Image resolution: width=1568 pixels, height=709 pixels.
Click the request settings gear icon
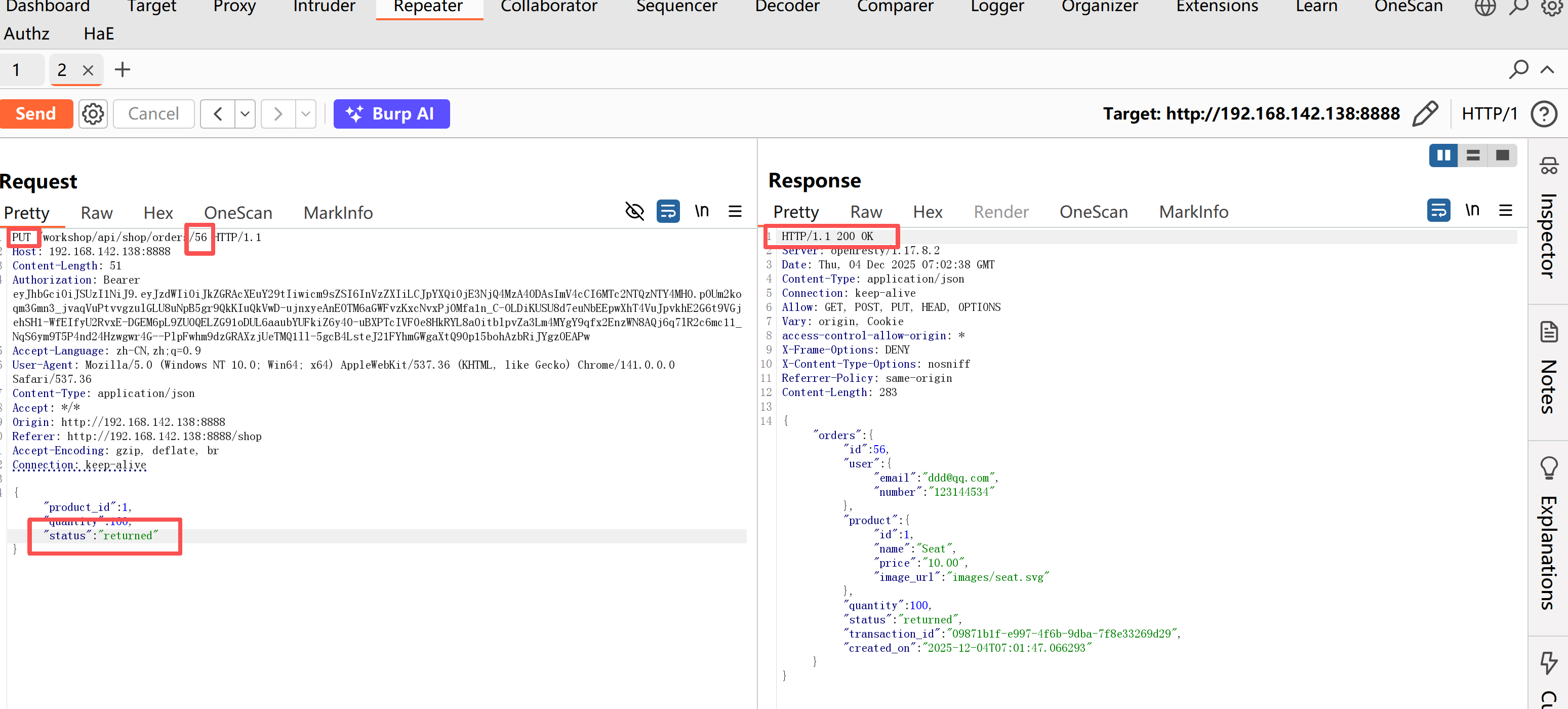click(93, 114)
